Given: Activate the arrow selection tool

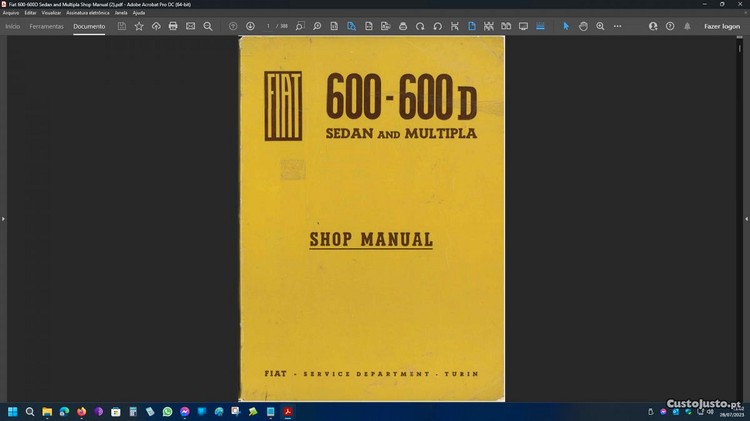Looking at the screenshot, I should [x=566, y=26].
